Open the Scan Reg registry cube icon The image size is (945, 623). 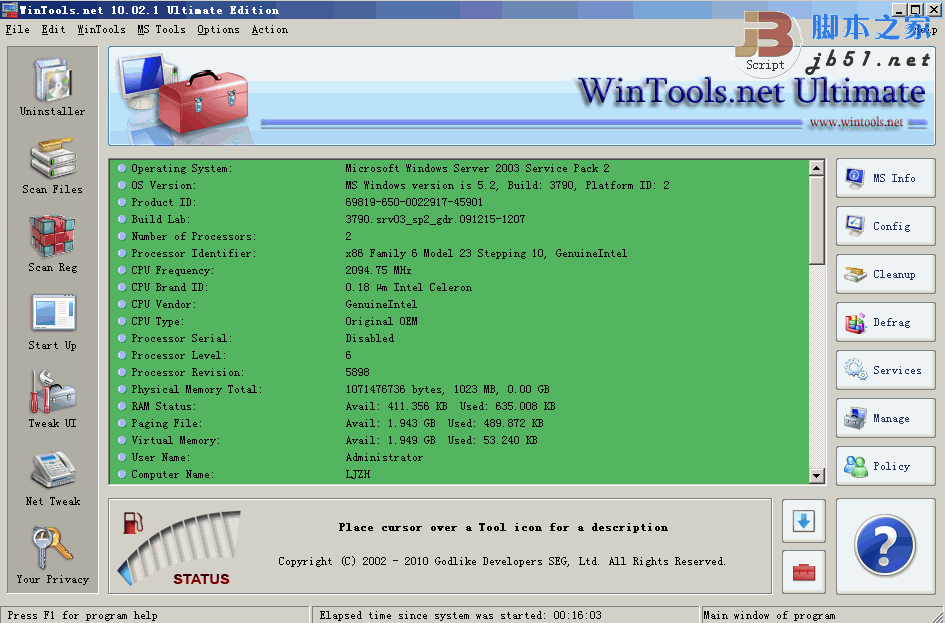(x=52, y=236)
